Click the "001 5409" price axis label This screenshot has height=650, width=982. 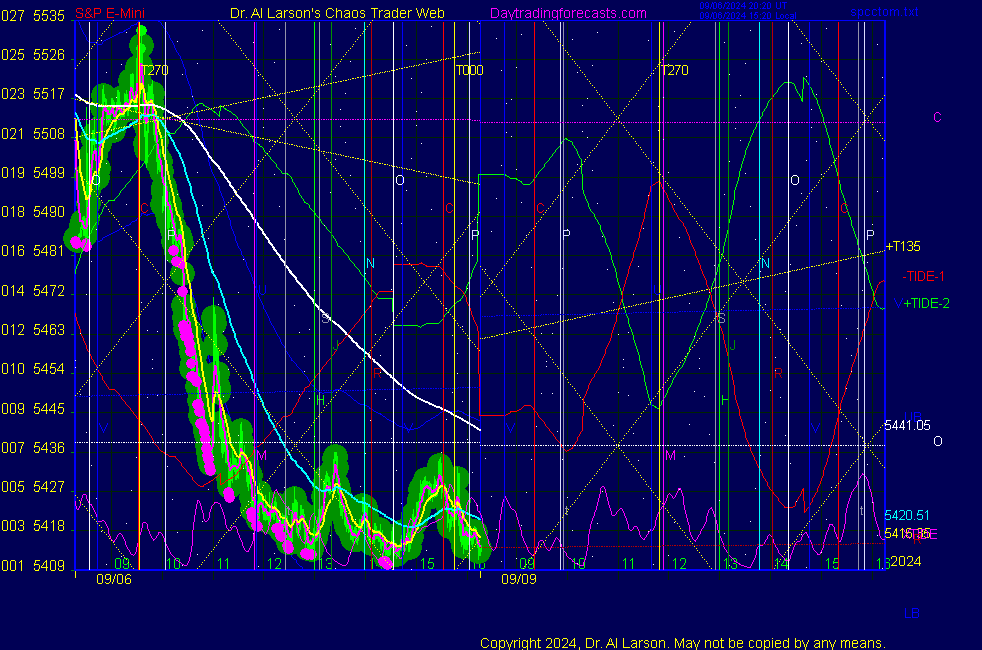(x=33, y=565)
